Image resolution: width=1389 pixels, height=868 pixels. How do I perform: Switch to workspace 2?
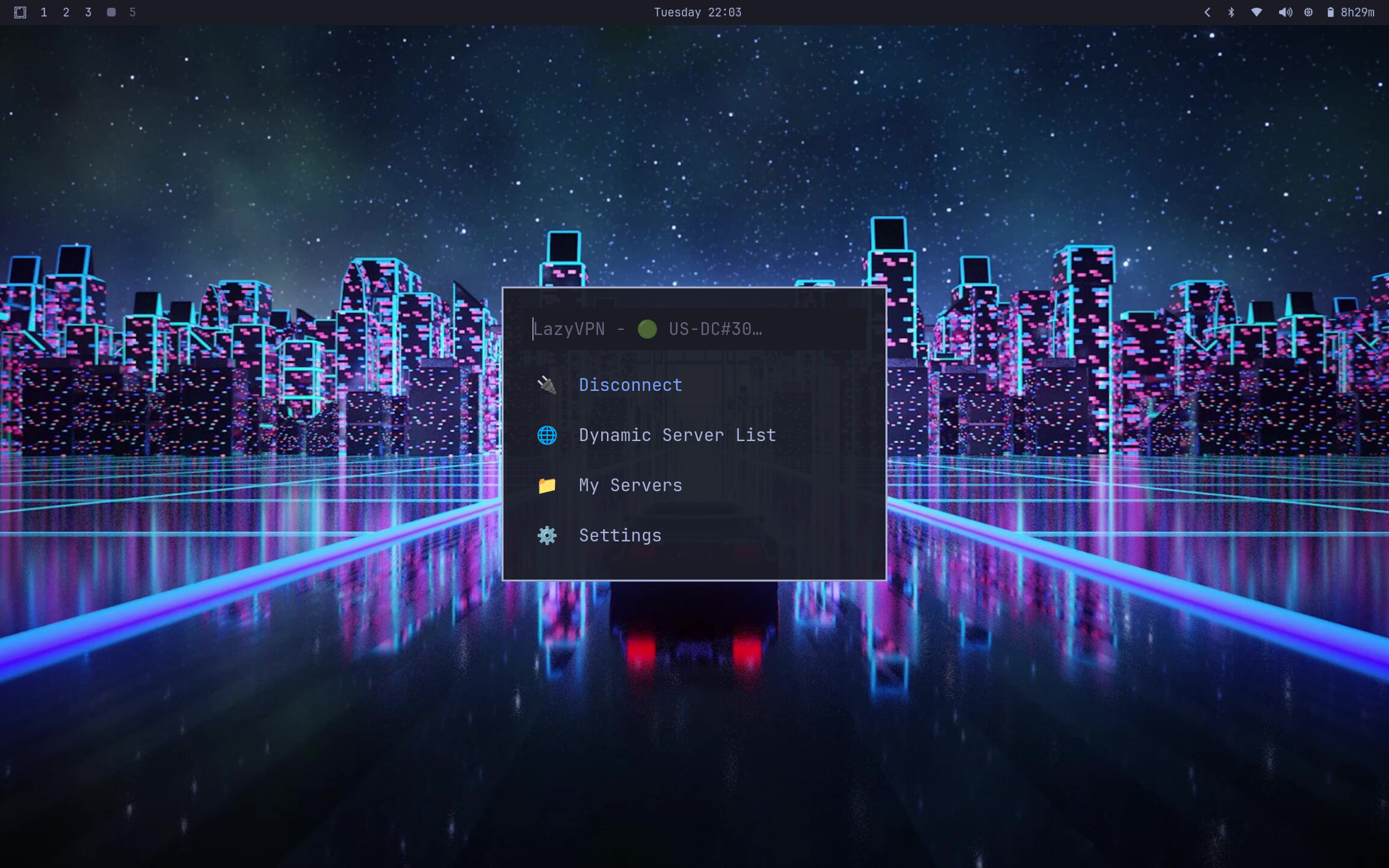point(66,12)
